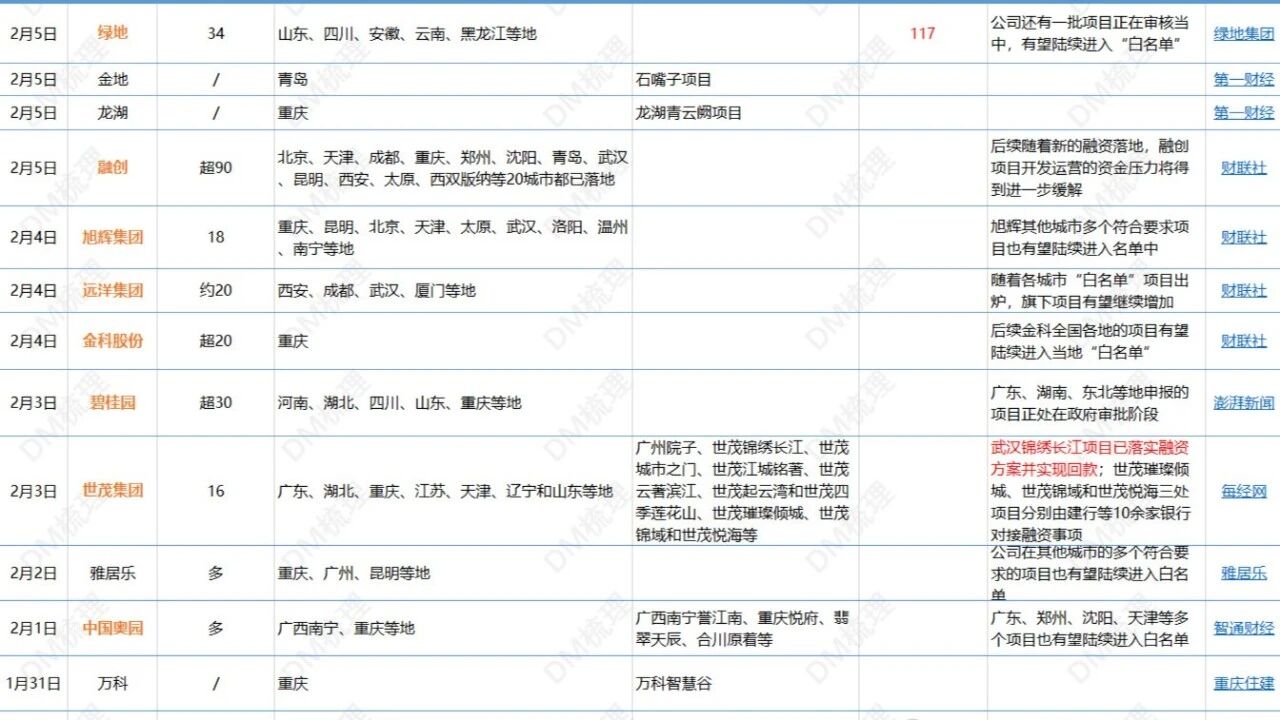Image resolution: width=1280 pixels, height=720 pixels.
Task: Click the 龙湖 company name cell
Action: [x=113, y=112]
